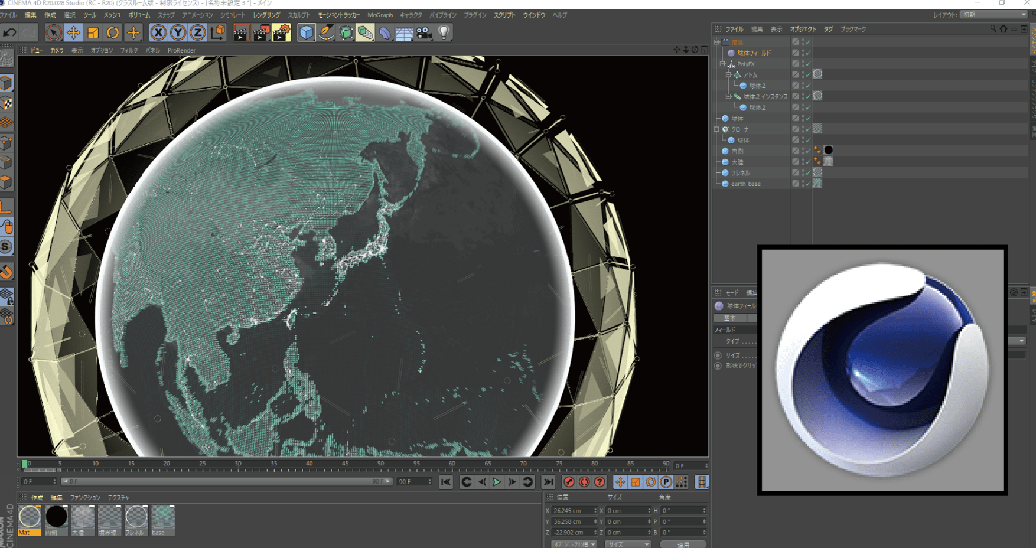Toggle Parameter P keyframe recording icon
Viewport: 1036px width, 548px height.
point(666,482)
